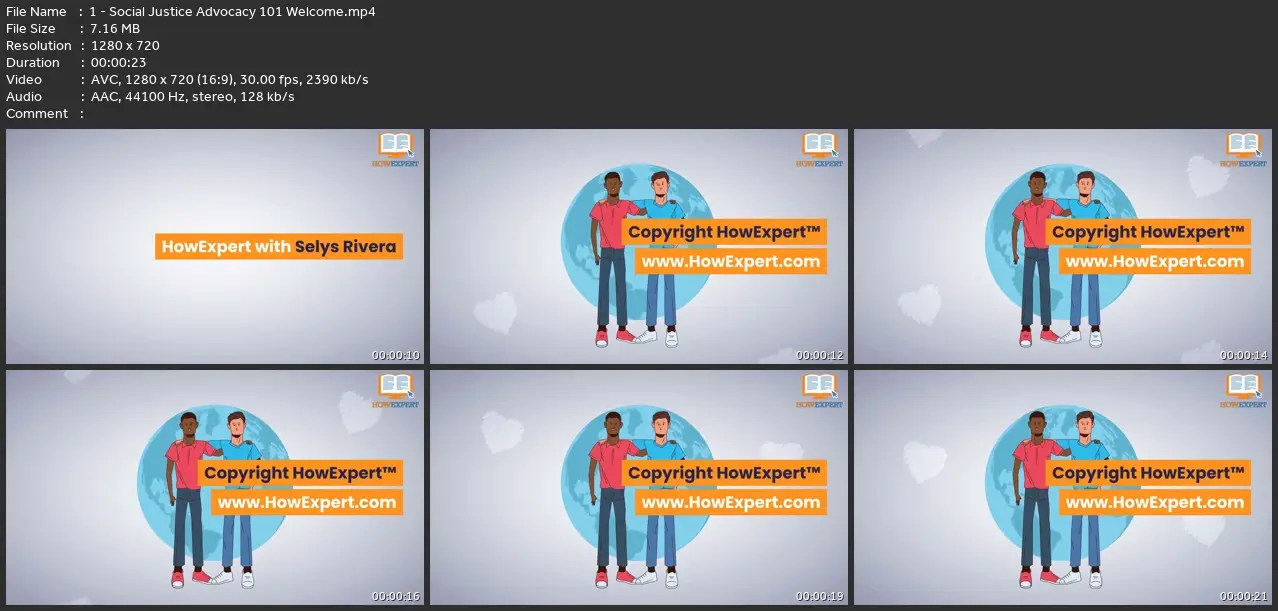Click 'www.HowExpert.com' in the 00:00:16 frame

pyautogui.click(x=306, y=503)
